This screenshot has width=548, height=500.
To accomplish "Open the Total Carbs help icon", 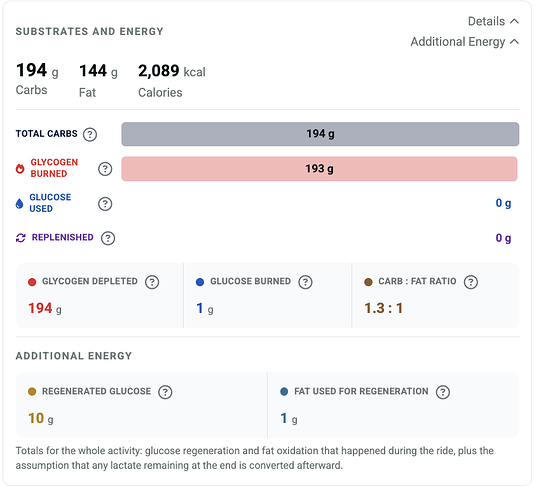I will click(x=90, y=134).
